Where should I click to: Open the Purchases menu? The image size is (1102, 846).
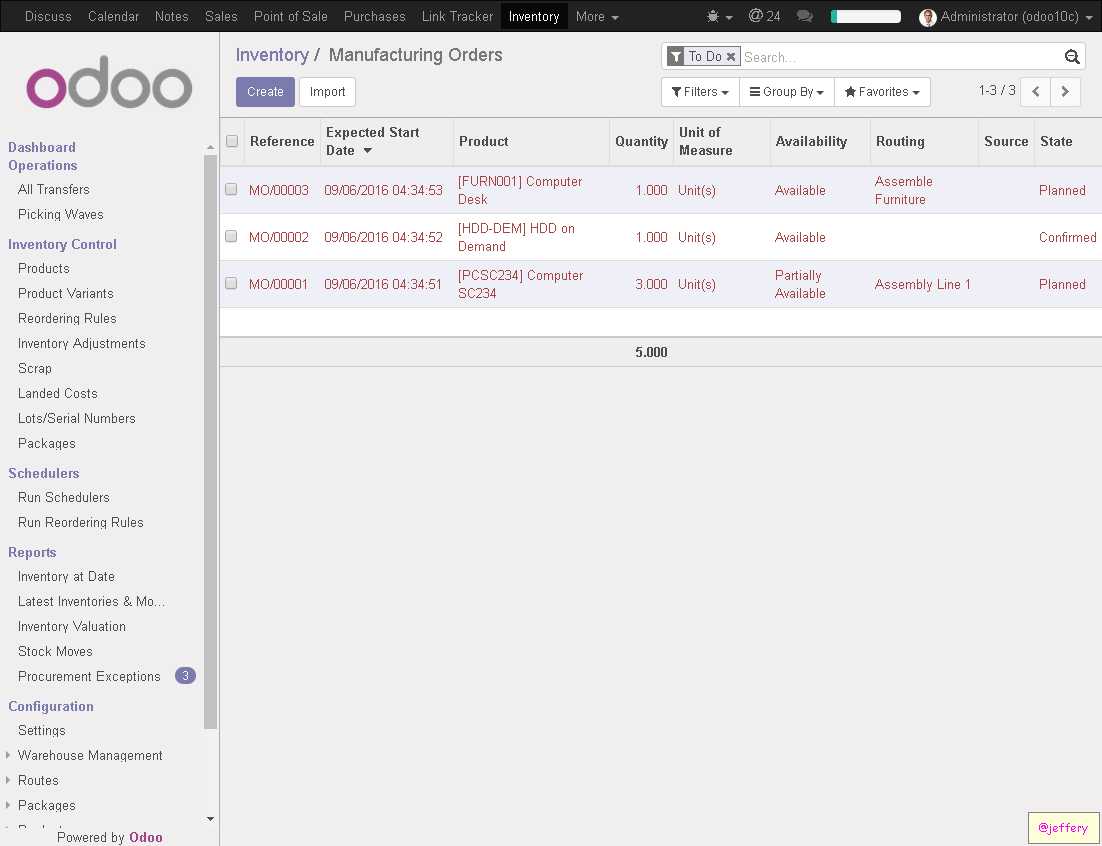pos(375,16)
